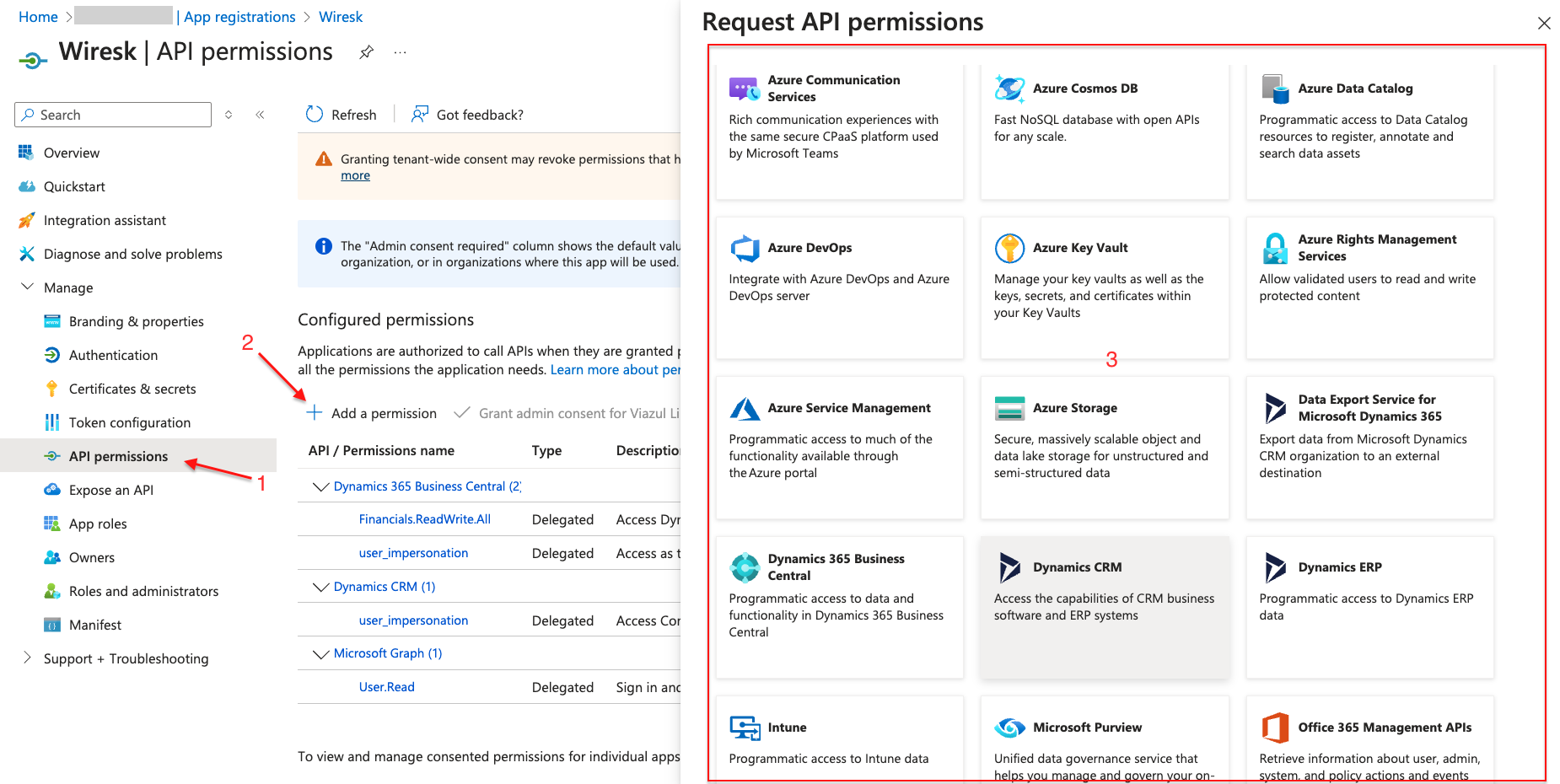This screenshot has height=784, width=1560.
Task: Click the Intune icon
Action: click(745, 728)
